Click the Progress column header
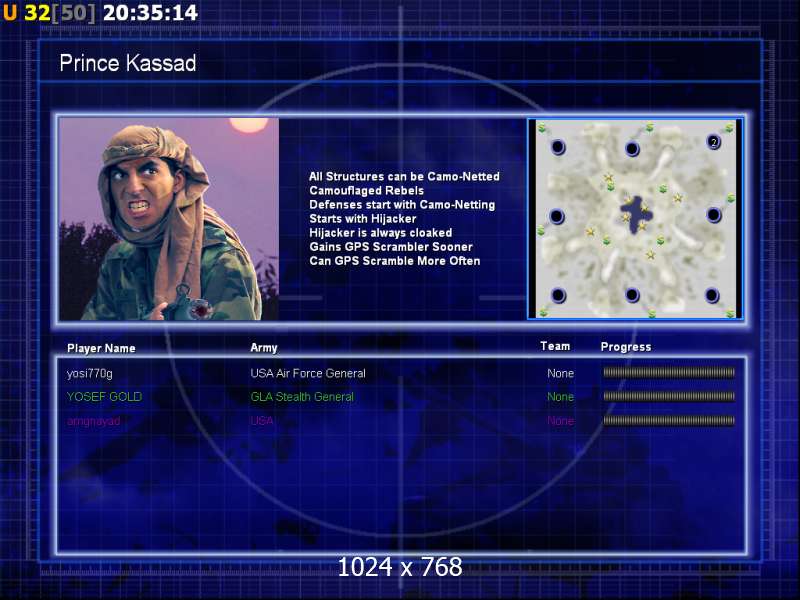 [x=626, y=347]
